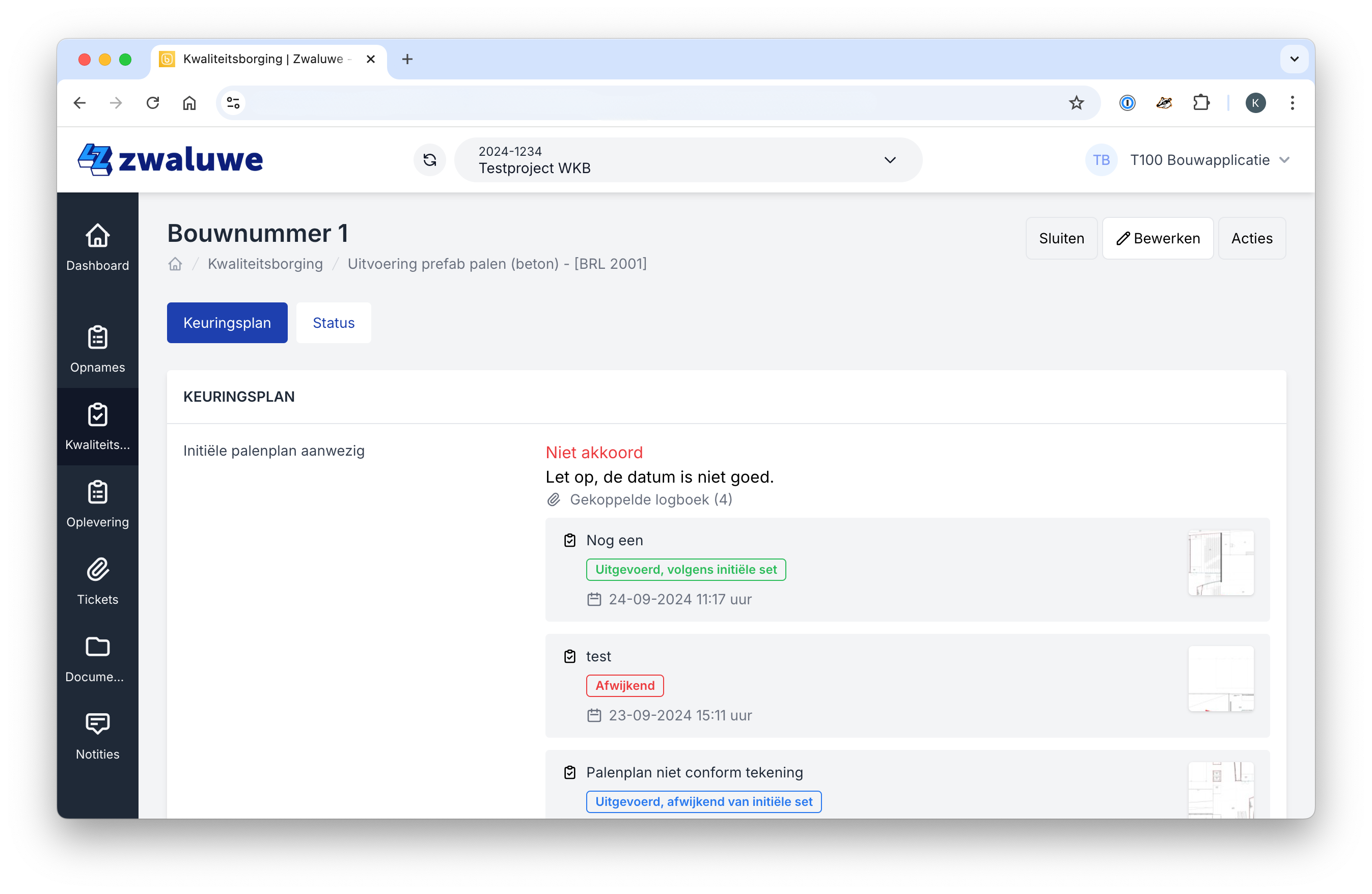Open Opnames in the sidebar

click(x=97, y=349)
